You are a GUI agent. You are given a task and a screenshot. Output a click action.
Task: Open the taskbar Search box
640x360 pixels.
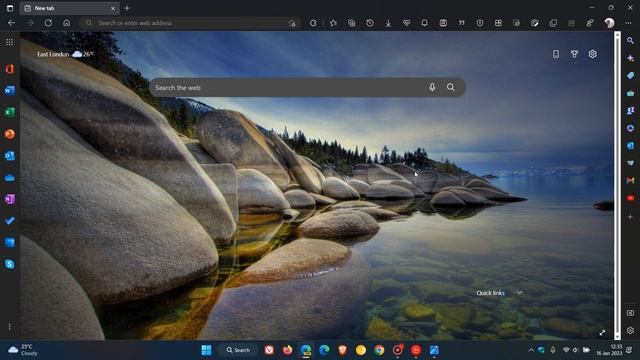[x=238, y=350]
